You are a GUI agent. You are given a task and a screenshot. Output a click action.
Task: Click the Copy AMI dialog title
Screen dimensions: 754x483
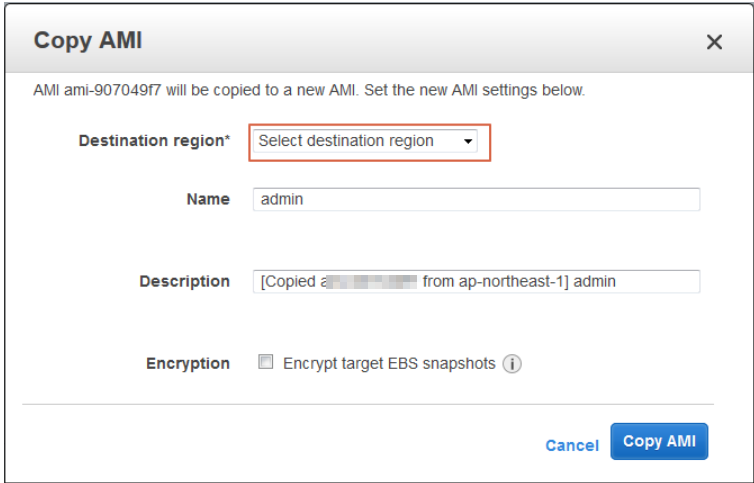88,40
